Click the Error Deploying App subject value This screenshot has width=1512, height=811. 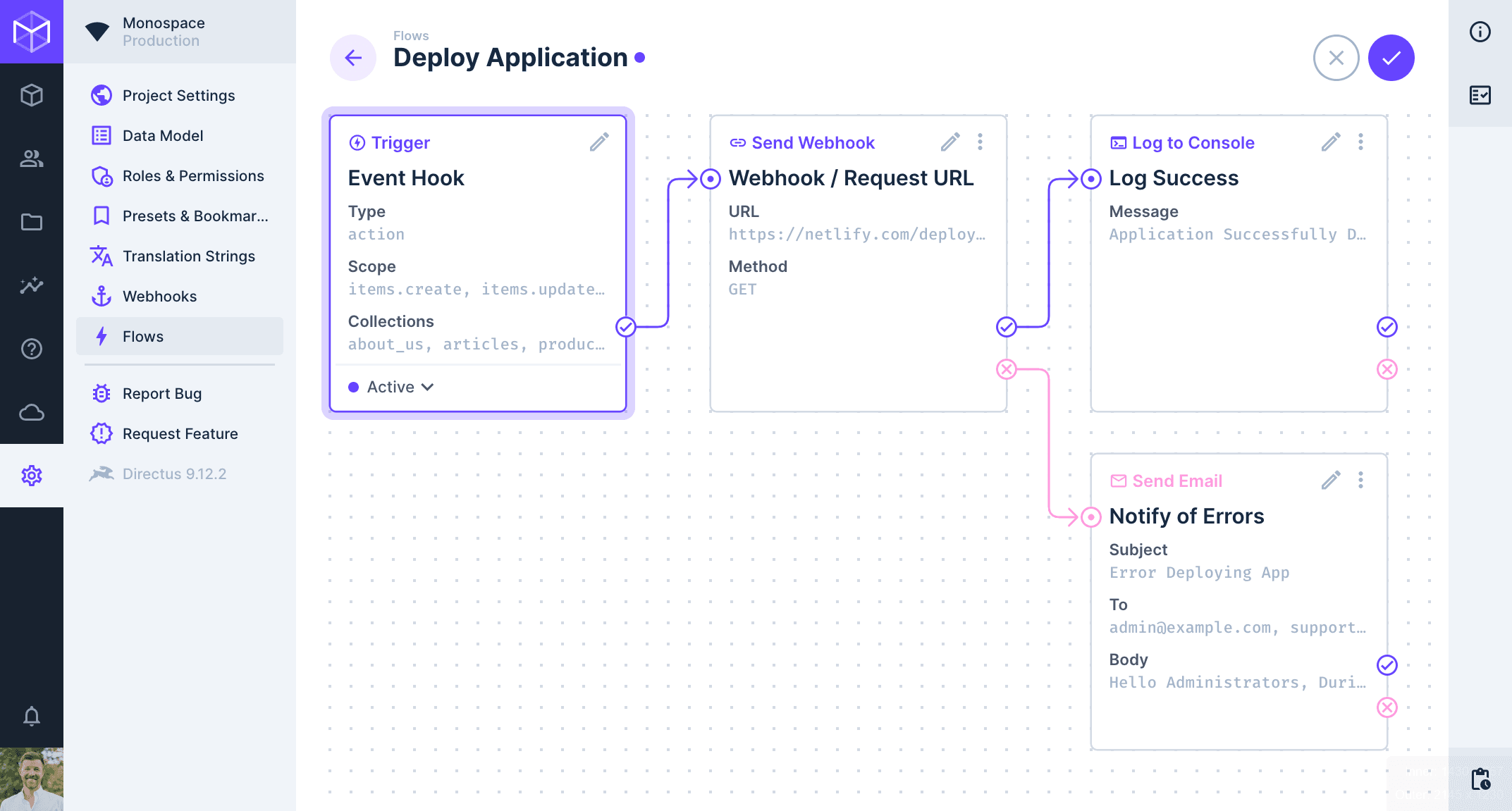[1199, 572]
